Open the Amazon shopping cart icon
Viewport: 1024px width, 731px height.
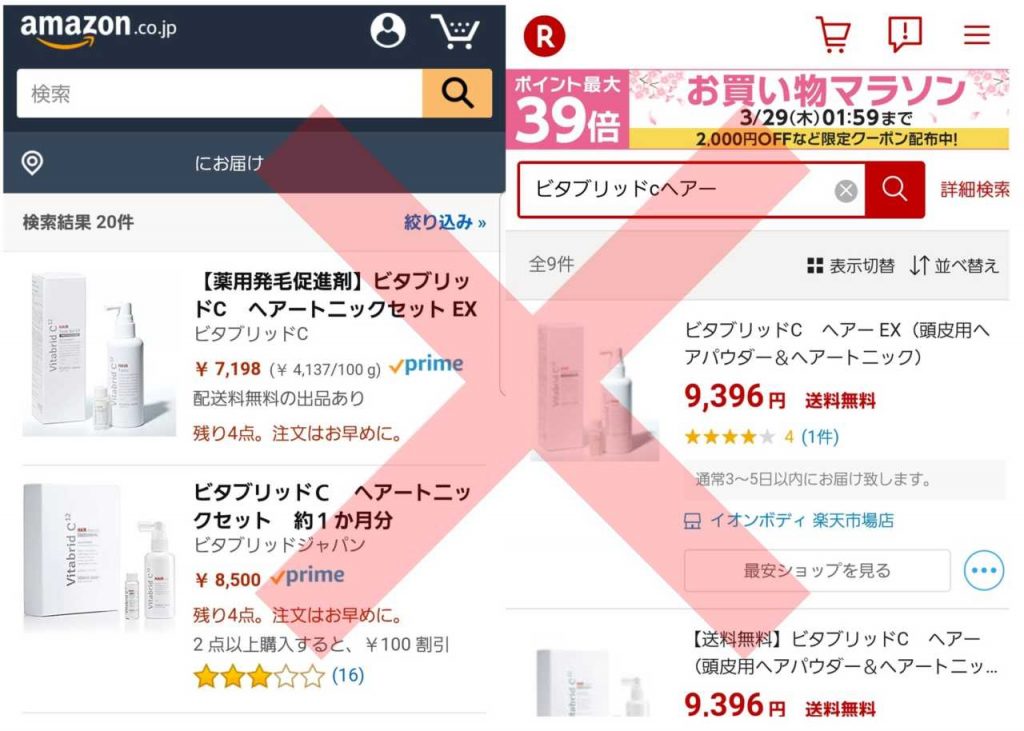455,31
